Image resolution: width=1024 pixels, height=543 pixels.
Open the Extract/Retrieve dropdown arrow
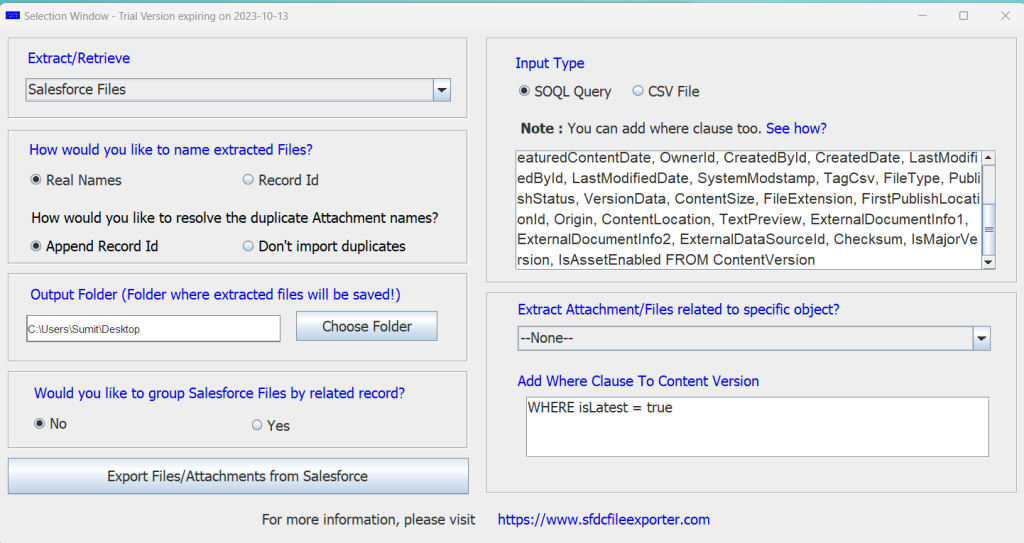(441, 90)
